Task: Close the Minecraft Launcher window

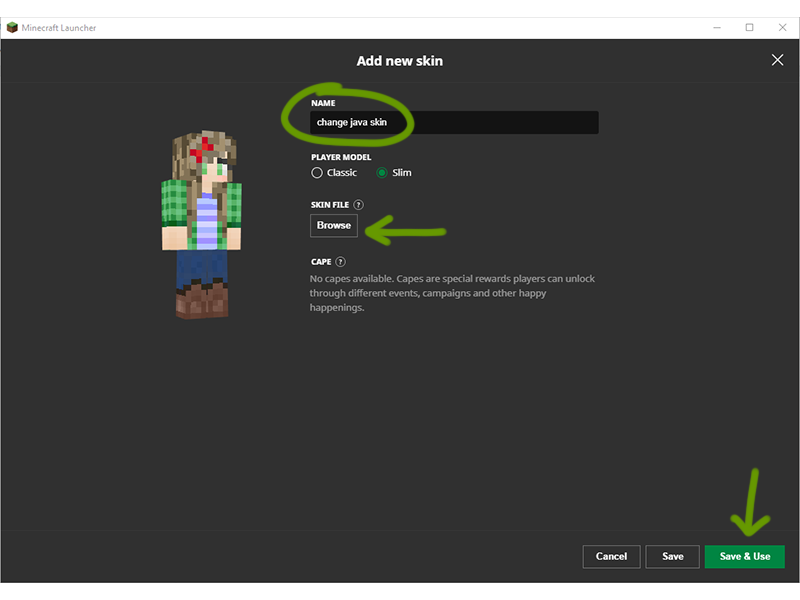Action: coord(779,27)
